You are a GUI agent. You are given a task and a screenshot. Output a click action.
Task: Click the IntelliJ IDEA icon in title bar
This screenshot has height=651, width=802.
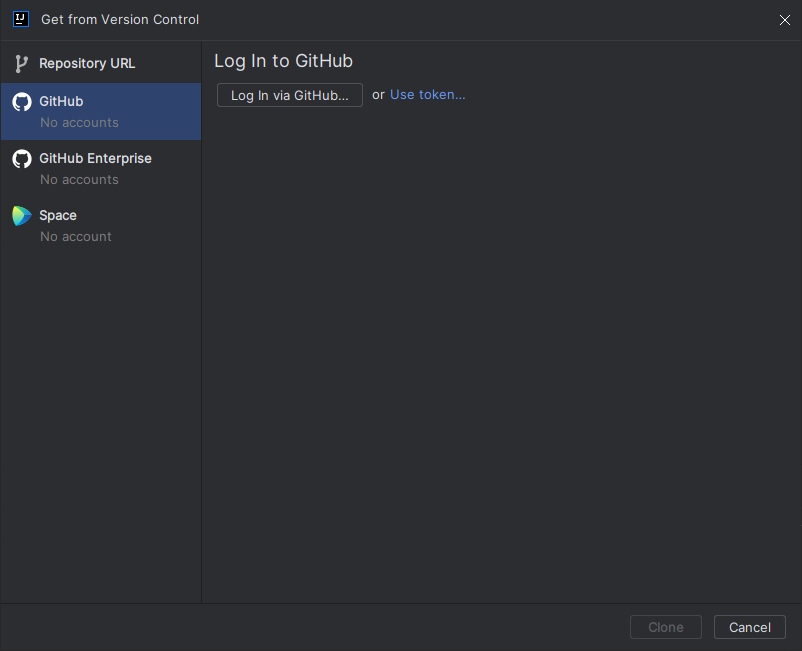coord(20,19)
